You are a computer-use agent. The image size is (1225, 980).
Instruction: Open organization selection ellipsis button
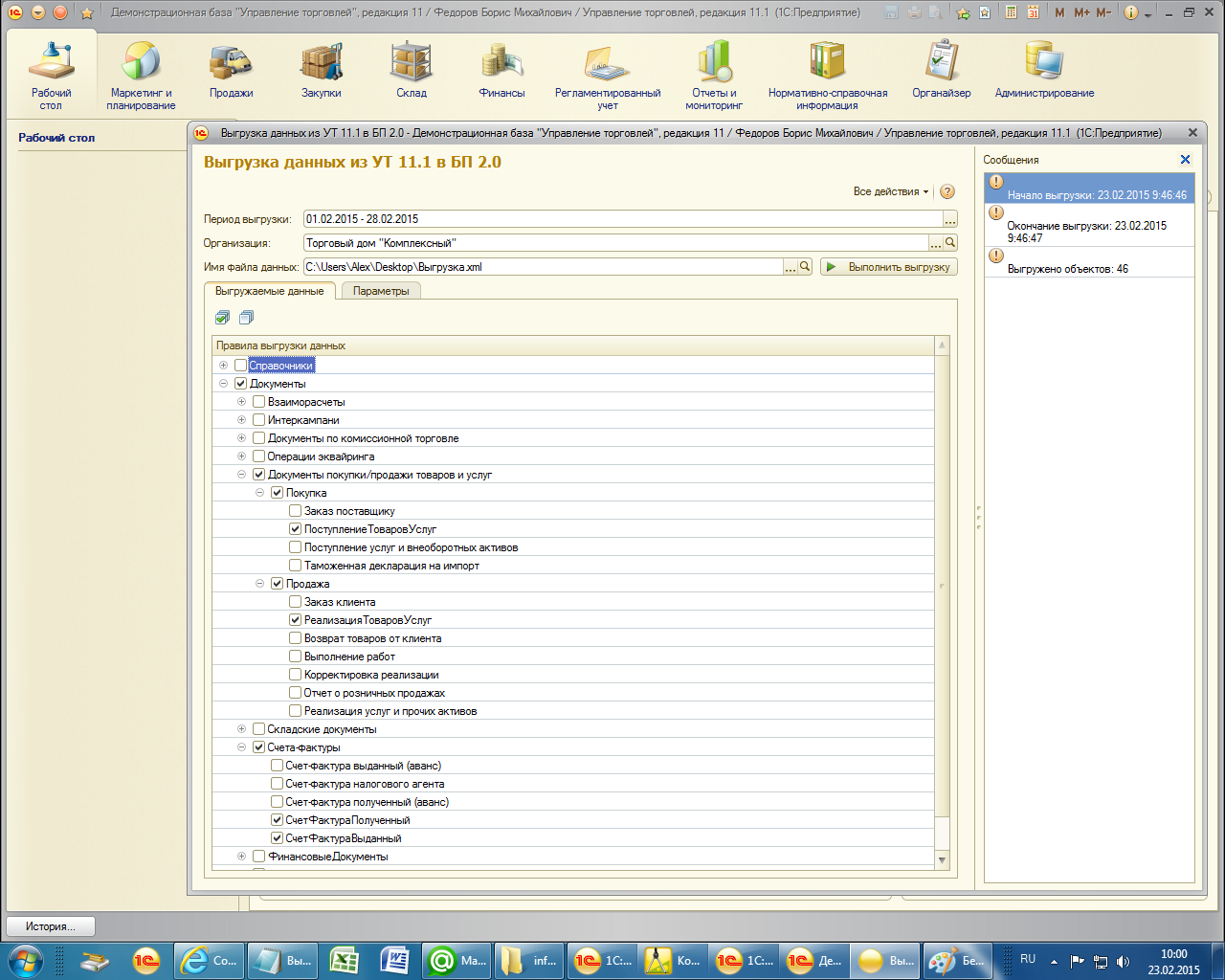[936, 243]
